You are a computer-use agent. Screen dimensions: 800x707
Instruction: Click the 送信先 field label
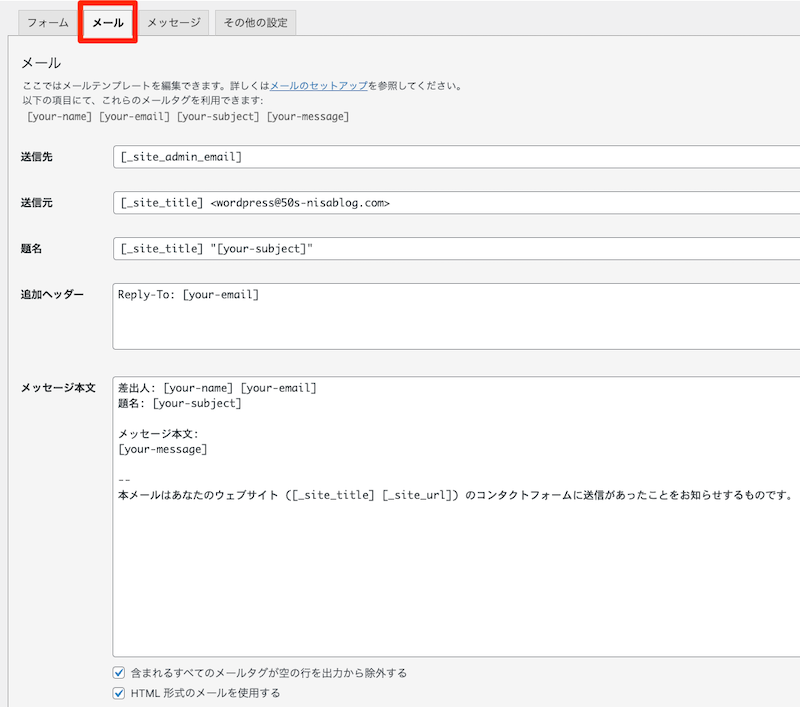click(37, 157)
